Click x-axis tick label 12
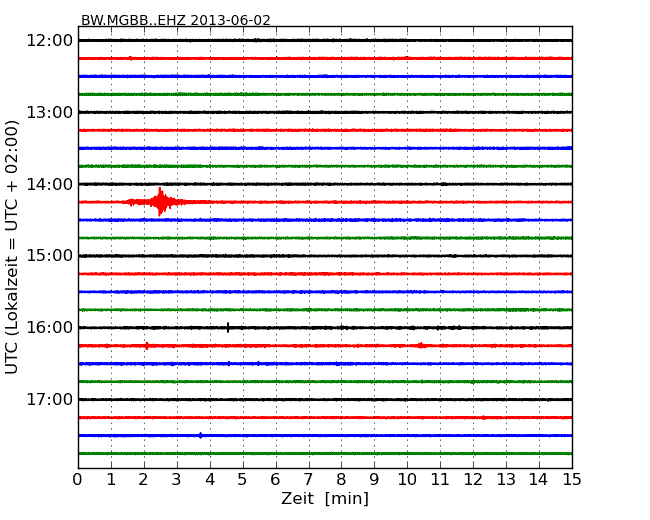 (x=473, y=479)
